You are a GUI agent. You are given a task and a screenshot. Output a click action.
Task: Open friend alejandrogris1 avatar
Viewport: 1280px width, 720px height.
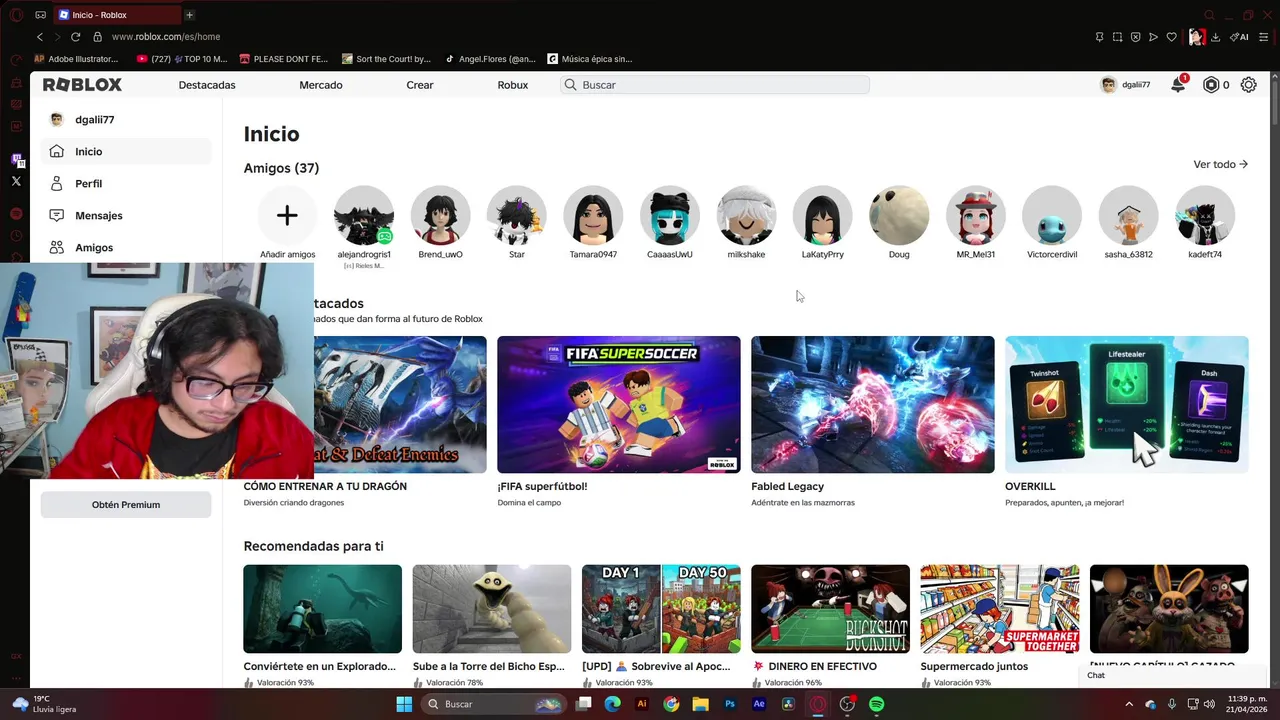coord(364,215)
